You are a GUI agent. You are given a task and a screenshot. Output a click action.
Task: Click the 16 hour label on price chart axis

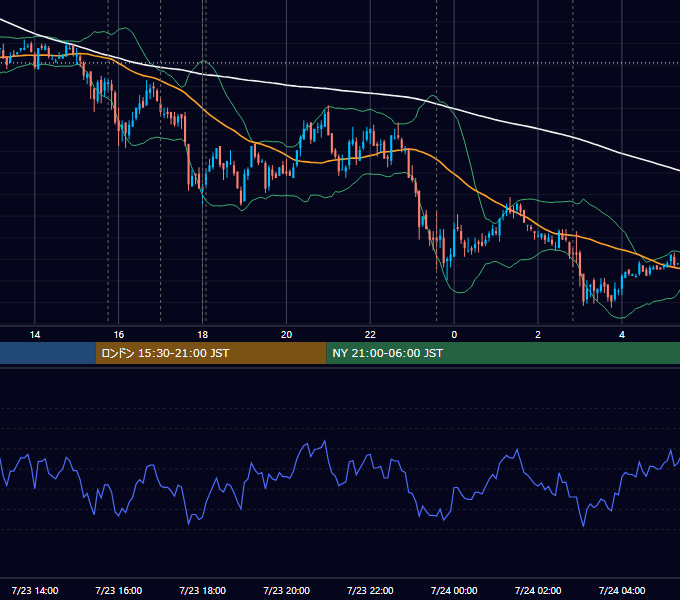tap(118, 334)
